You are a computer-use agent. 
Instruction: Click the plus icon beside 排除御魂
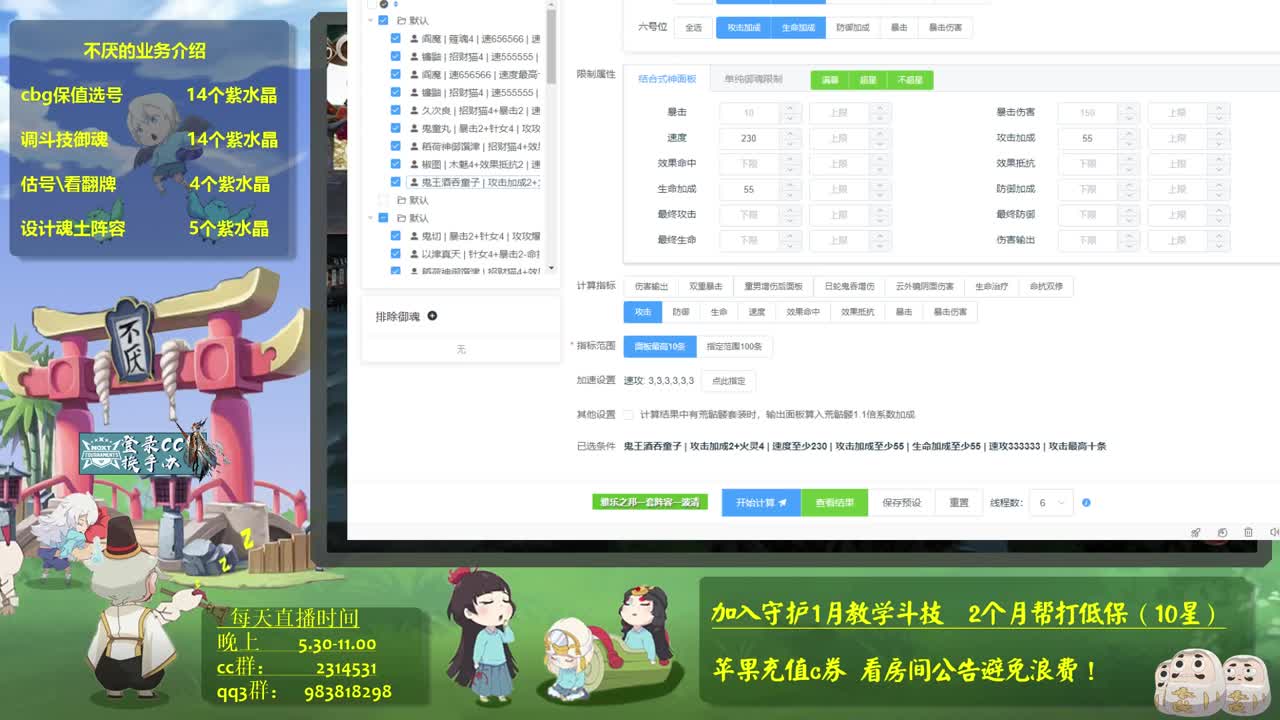tap(432, 317)
